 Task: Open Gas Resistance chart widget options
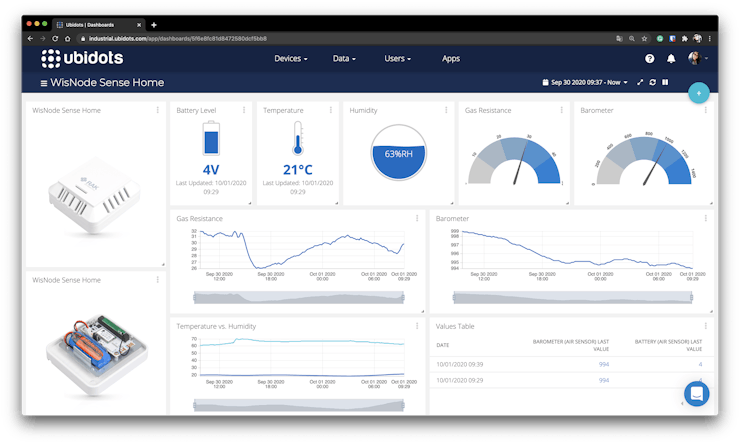417,218
